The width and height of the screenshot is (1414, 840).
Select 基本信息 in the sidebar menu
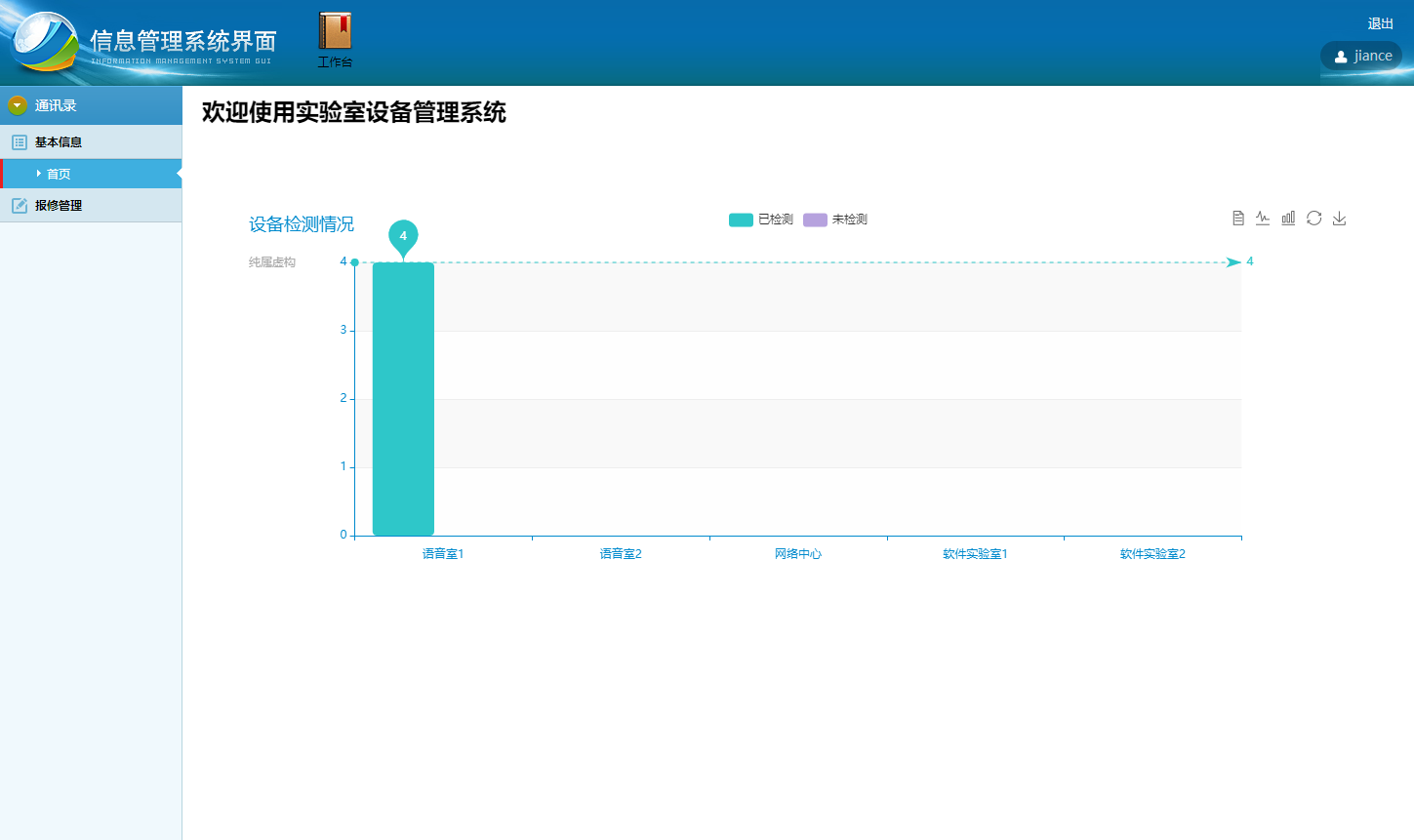pyautogui.click(x=61, y=141)
